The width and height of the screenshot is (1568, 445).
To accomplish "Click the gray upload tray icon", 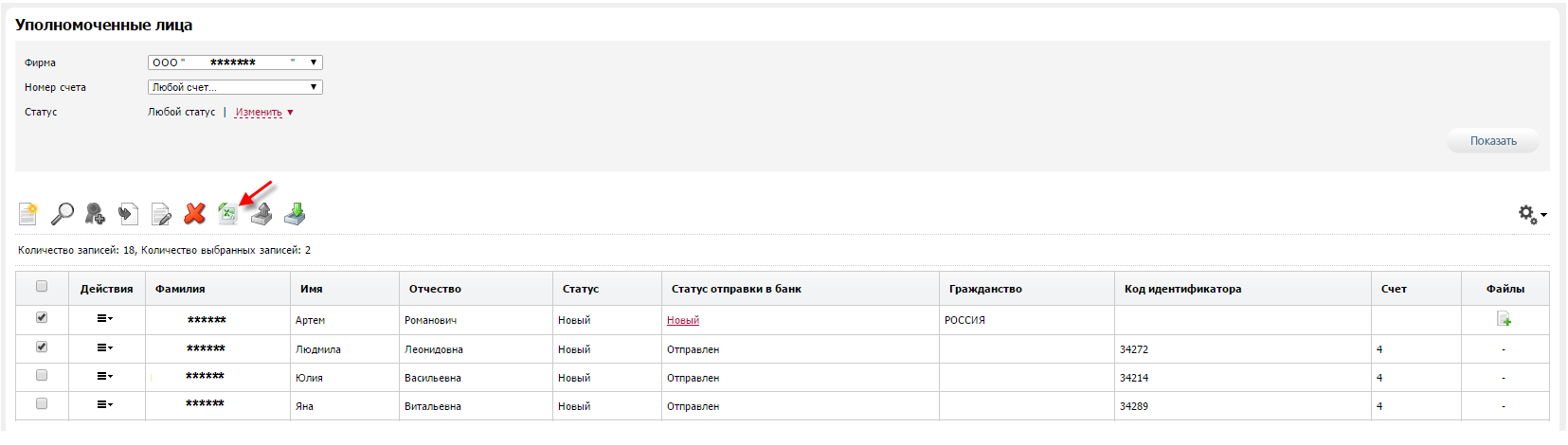I will tap(261, 214).
